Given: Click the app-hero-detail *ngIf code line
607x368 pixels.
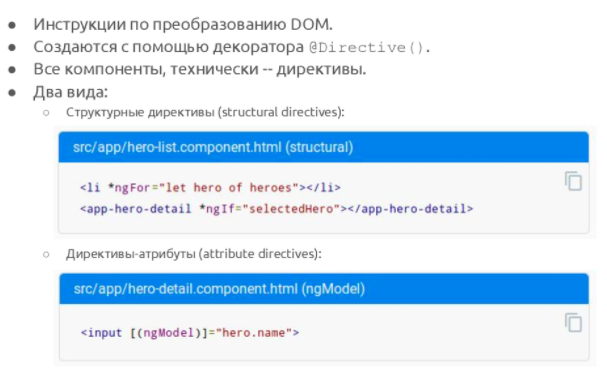Looking at the screenshot, I should 276,209.
